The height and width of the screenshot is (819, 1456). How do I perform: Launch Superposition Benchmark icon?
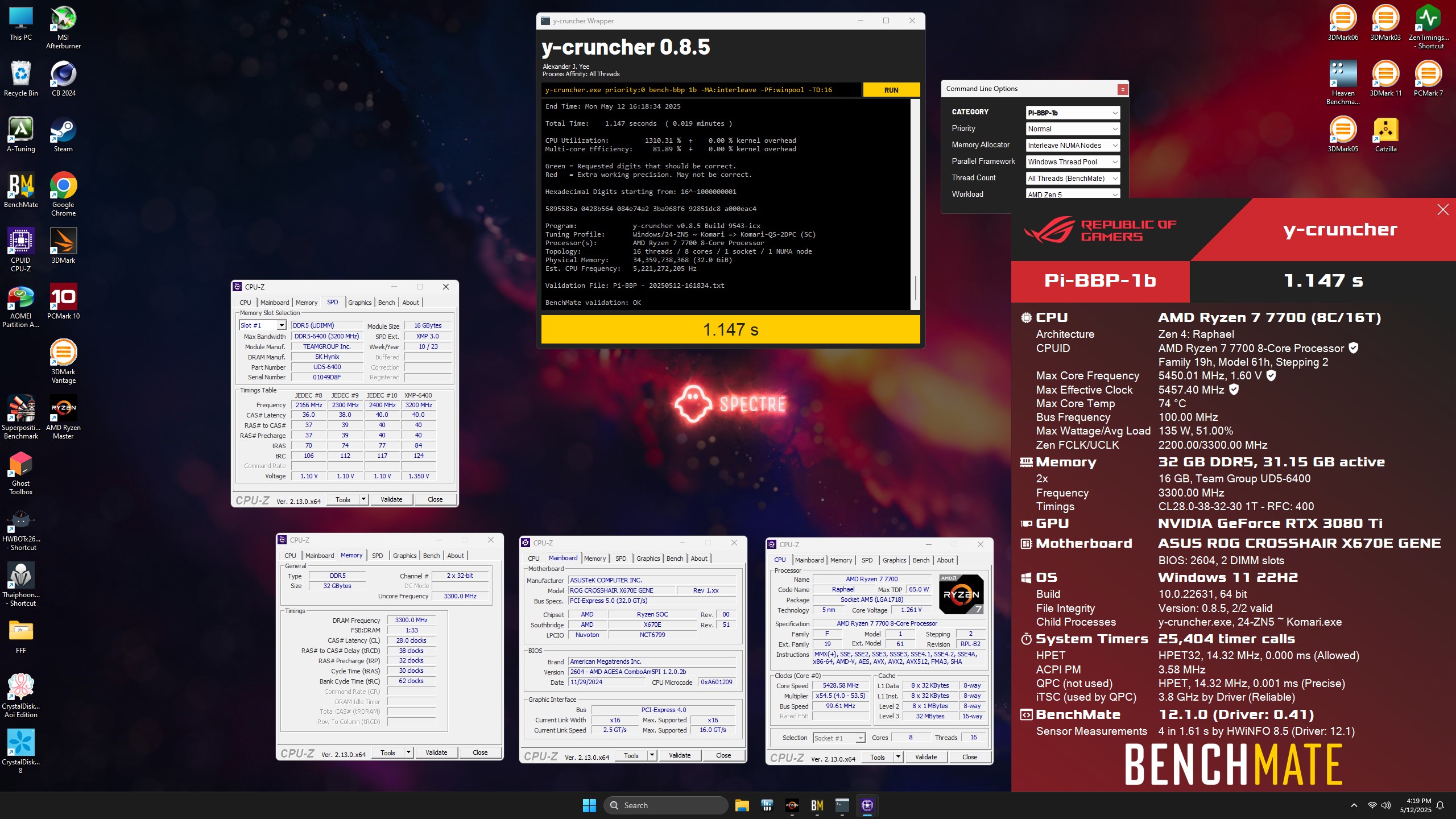click(20, 417)
